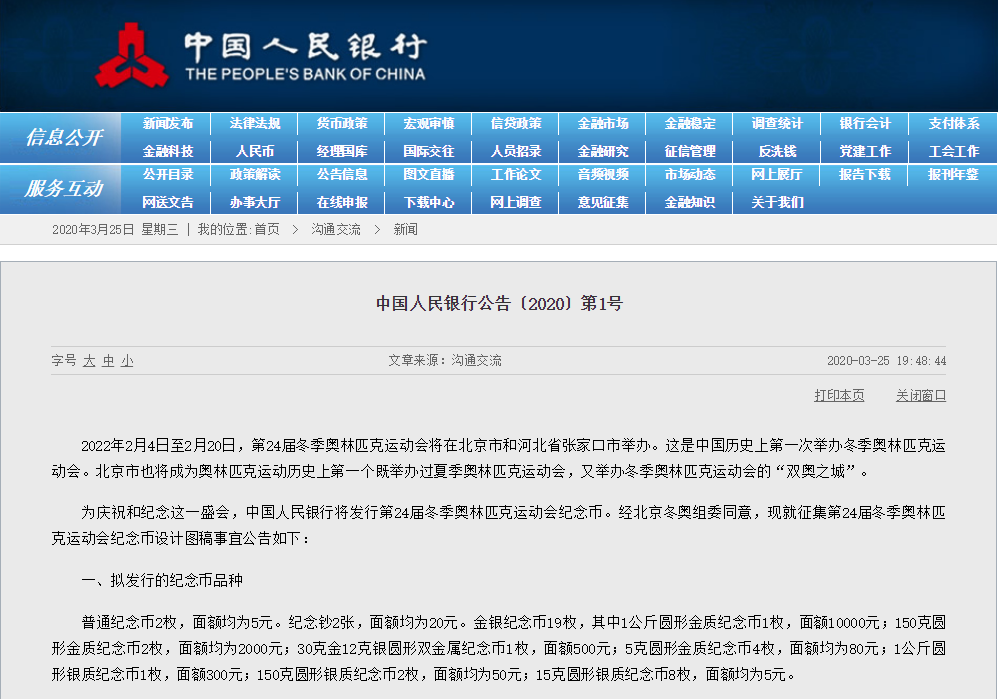Select 音频视频 menu item

[603, 174]
